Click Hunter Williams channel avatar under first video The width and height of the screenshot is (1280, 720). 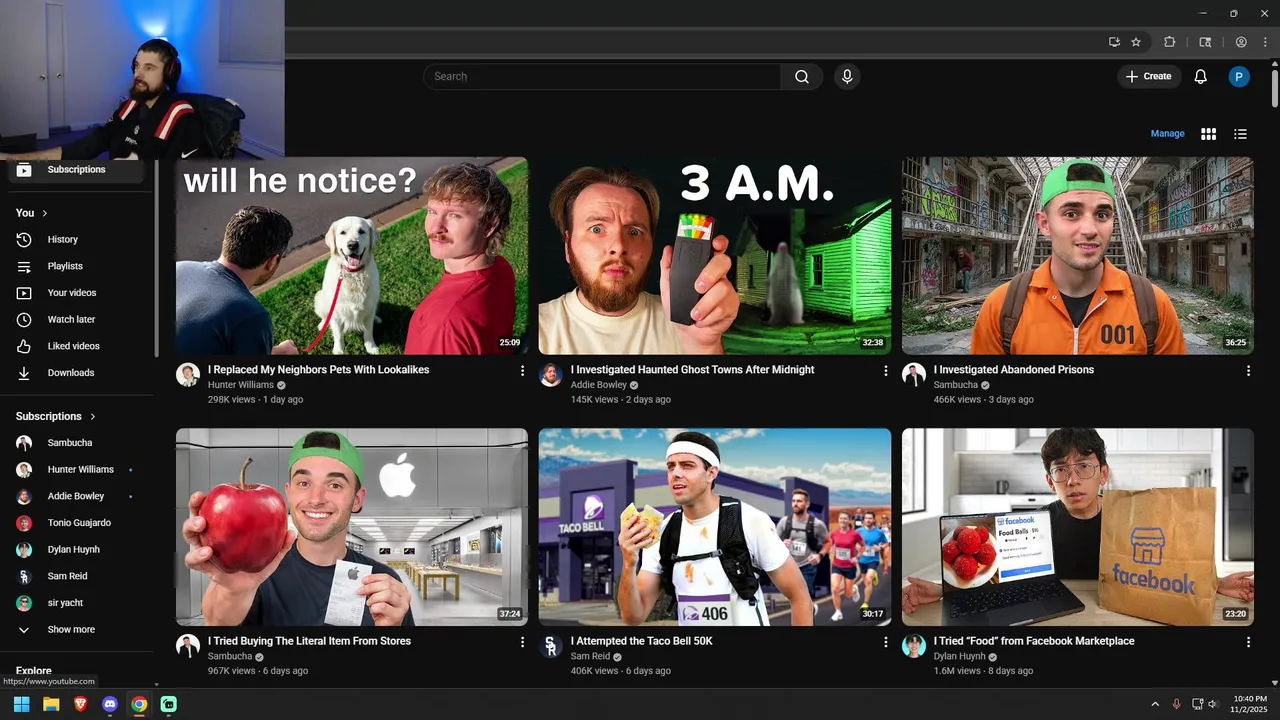188,375
